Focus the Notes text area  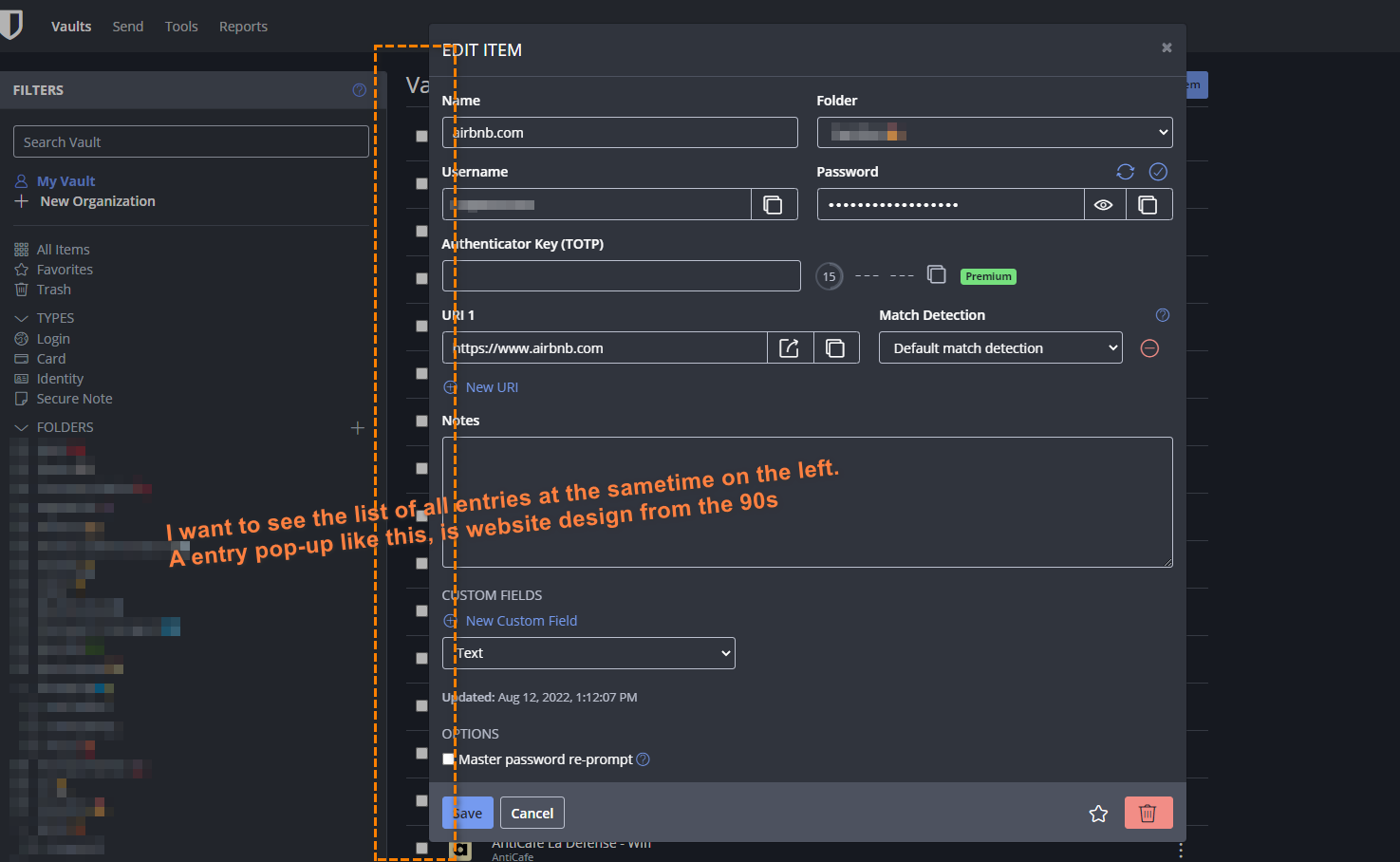[x=808, y=502]
